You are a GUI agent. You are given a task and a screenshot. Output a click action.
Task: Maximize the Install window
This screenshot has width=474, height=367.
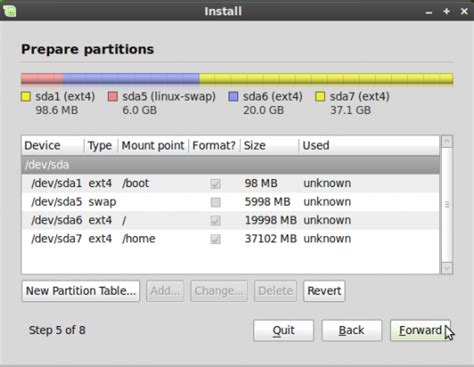(x=446, y=11)
